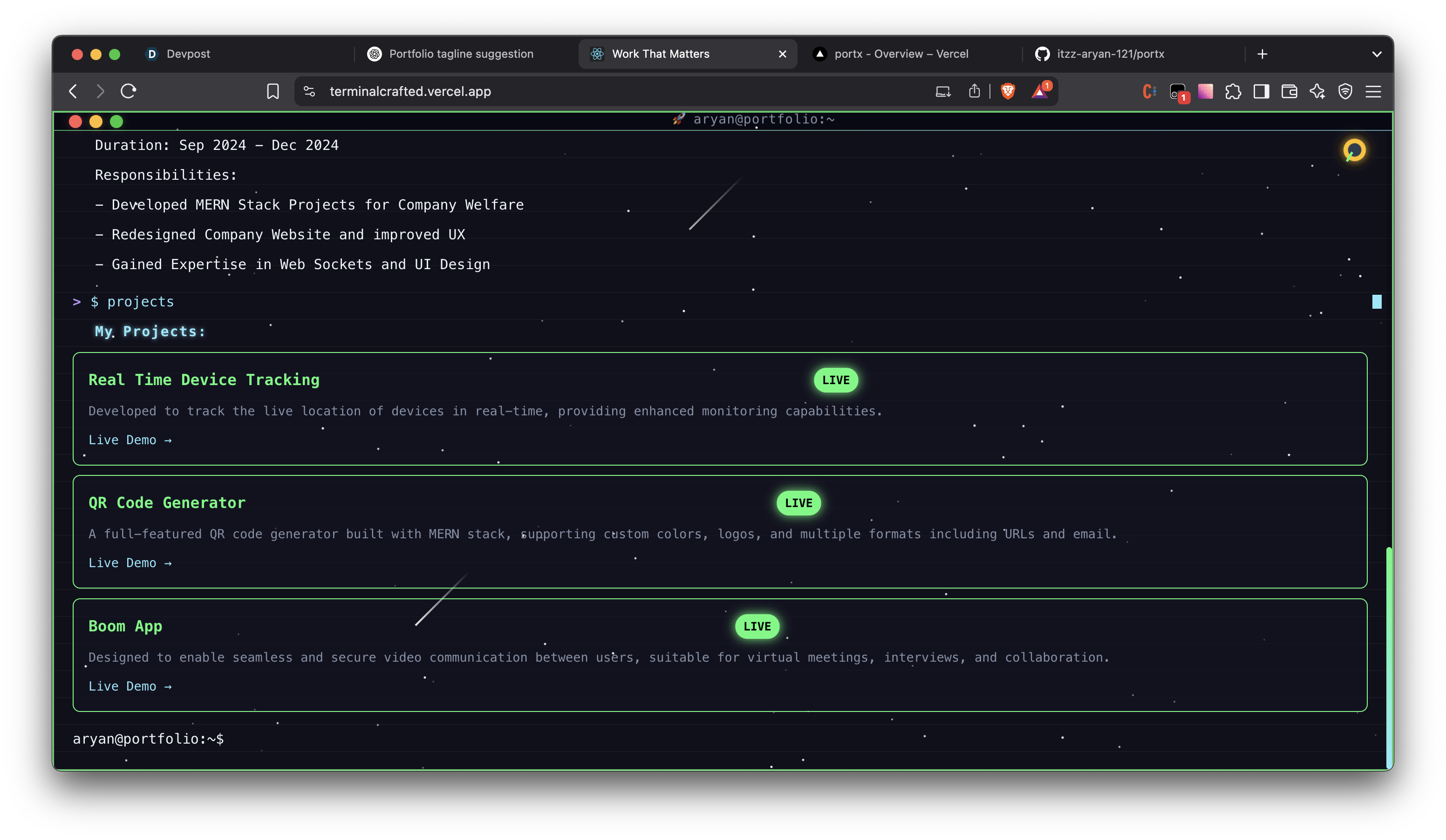Open the install app icon

pos(943,91)
